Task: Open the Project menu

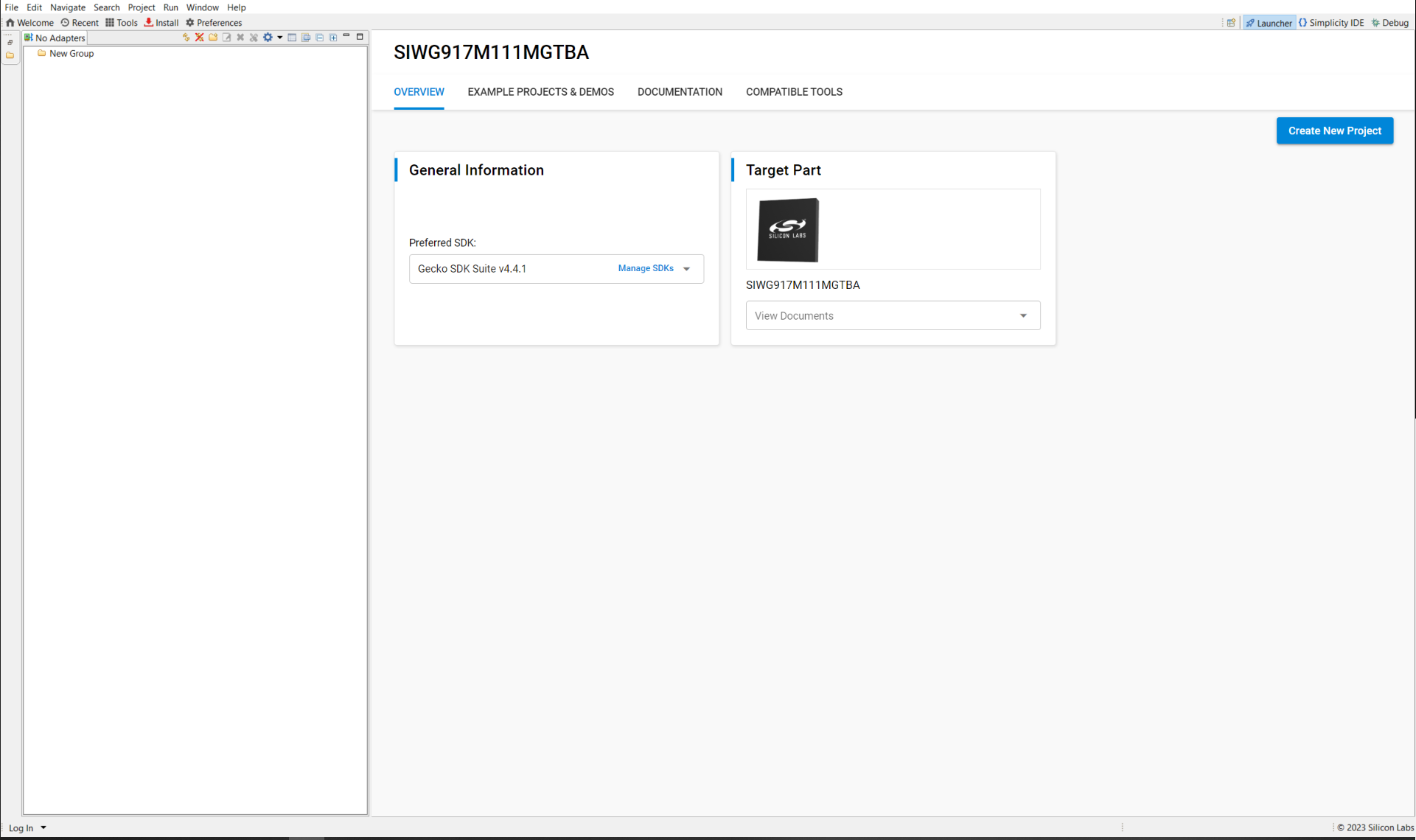Action: pyautogui.click(x=141, y=7)
